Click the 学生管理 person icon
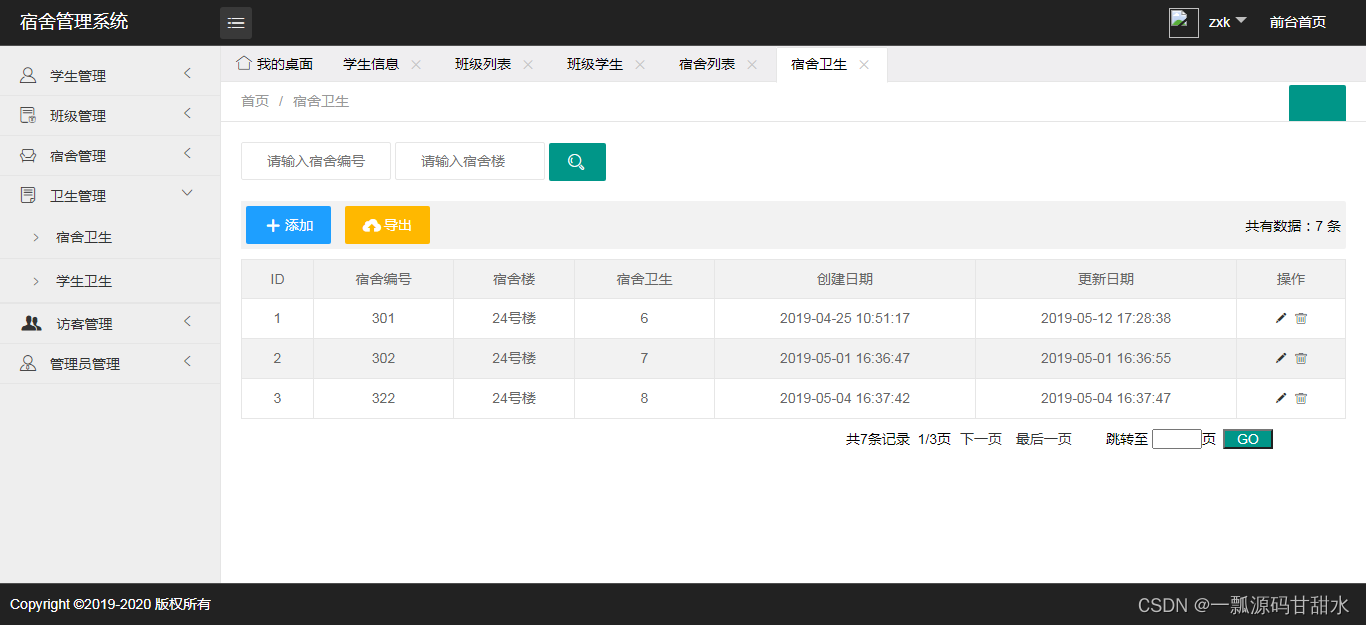Image resolution: width=1366 pixels, height=625 pixels. 28,75
